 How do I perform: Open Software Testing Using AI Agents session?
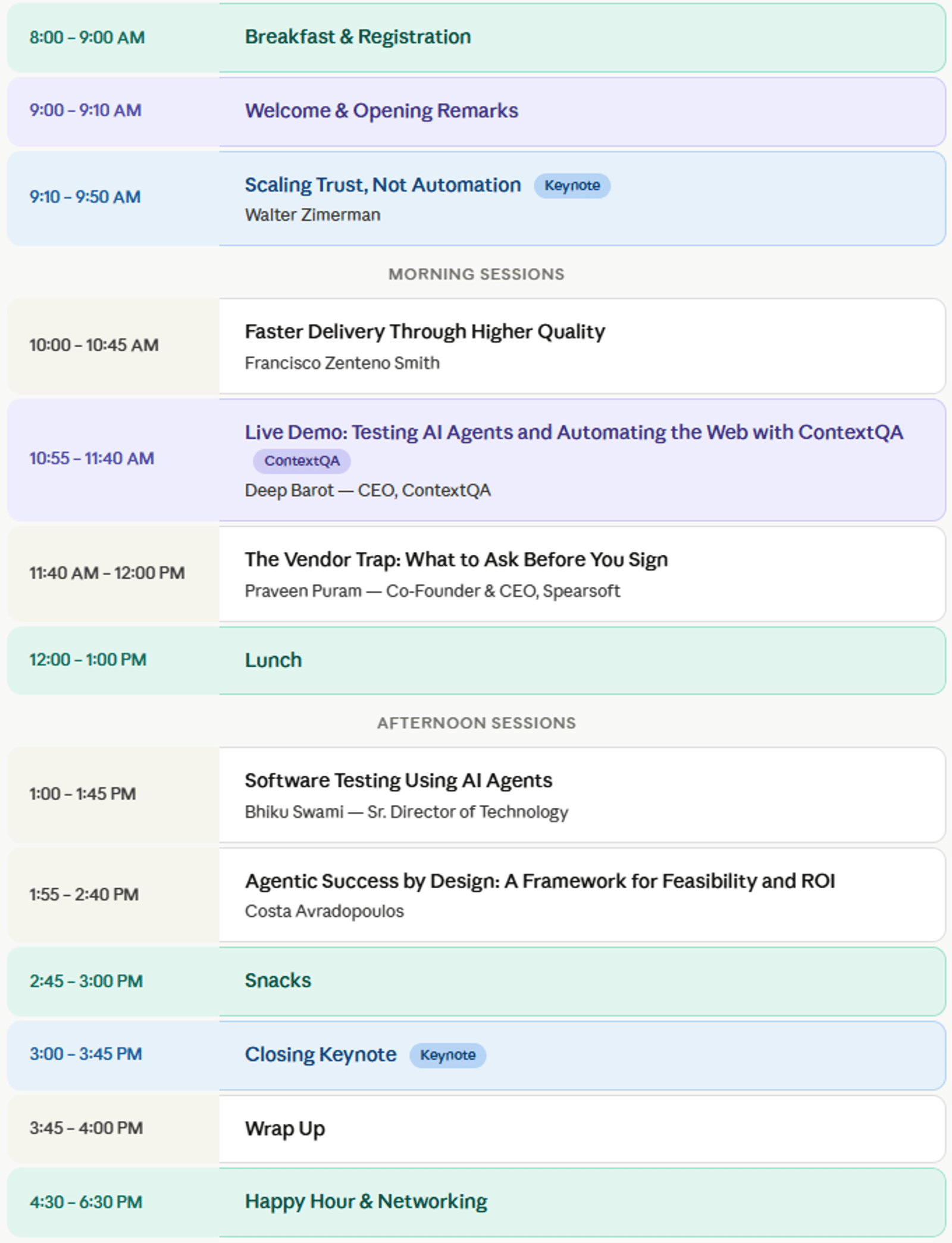pos(398,780)
